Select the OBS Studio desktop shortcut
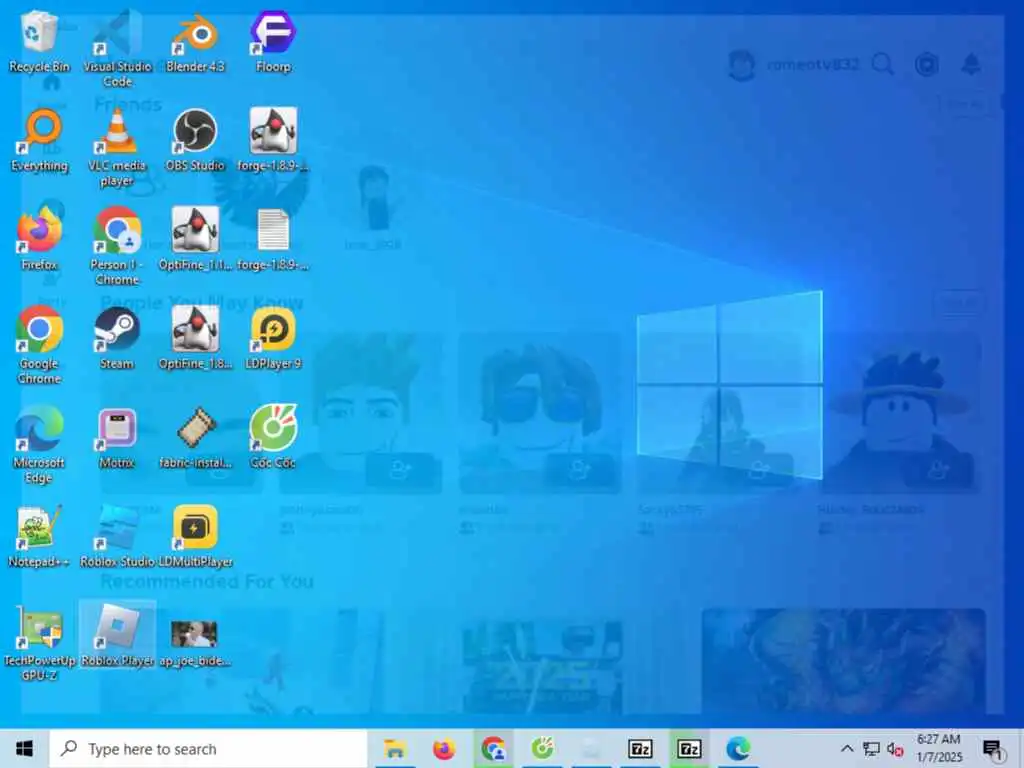 [195, 140]
